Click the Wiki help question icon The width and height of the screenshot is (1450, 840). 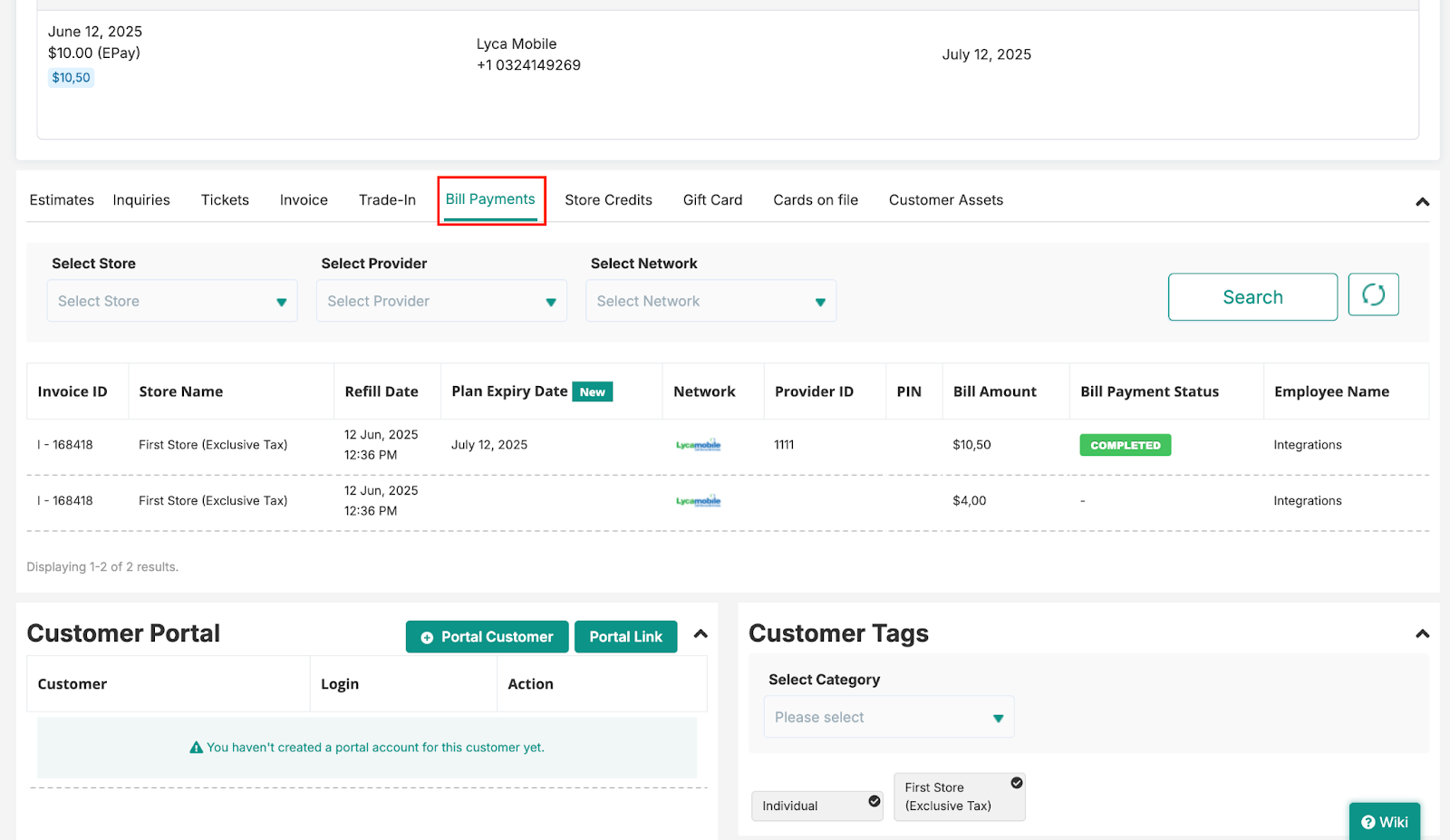pos(1368,822)
